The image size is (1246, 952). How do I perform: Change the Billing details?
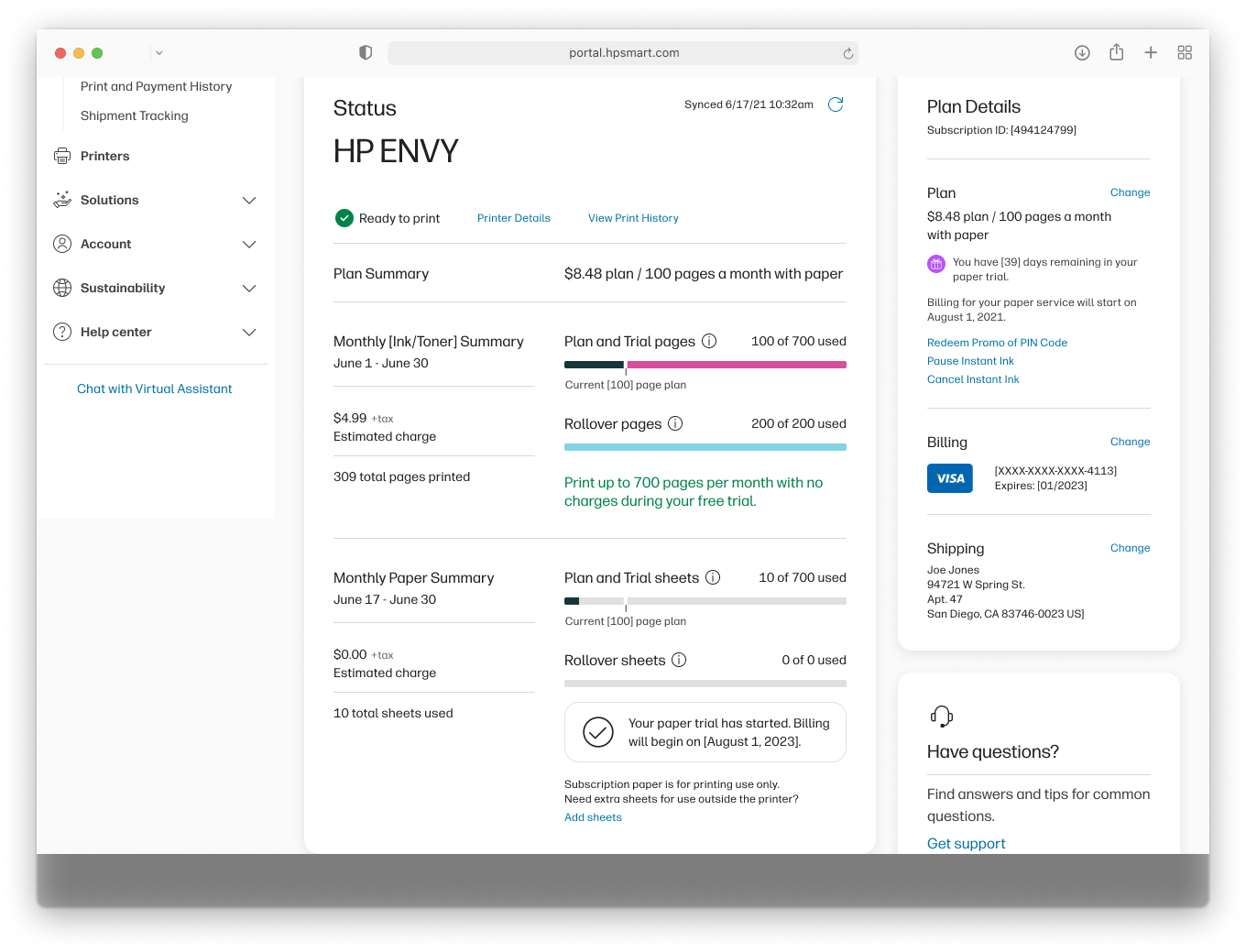click(1130, 442)
